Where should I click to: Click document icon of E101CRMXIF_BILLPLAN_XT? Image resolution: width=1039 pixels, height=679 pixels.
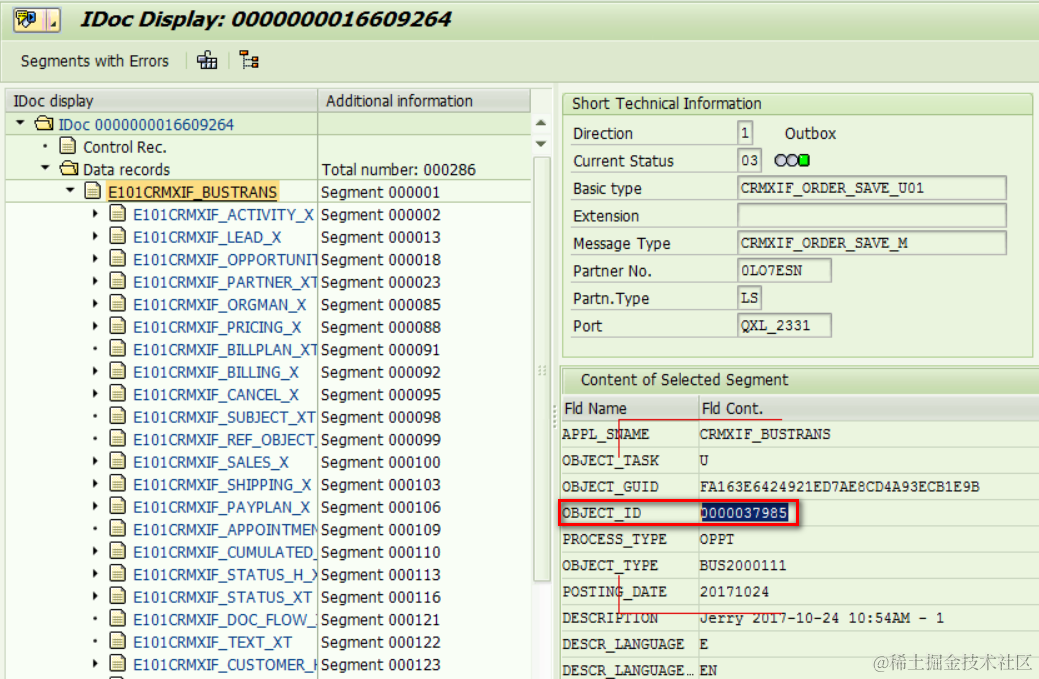[x=118, y=348]
